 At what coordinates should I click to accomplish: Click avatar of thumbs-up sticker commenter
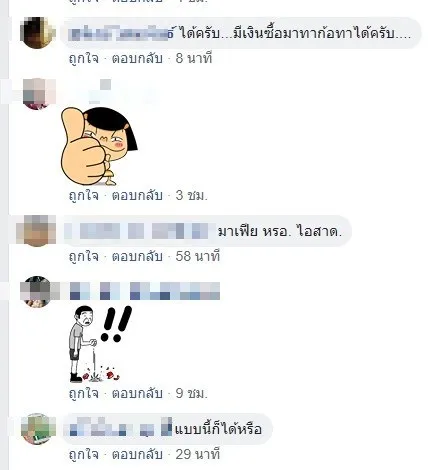[37, 94]
